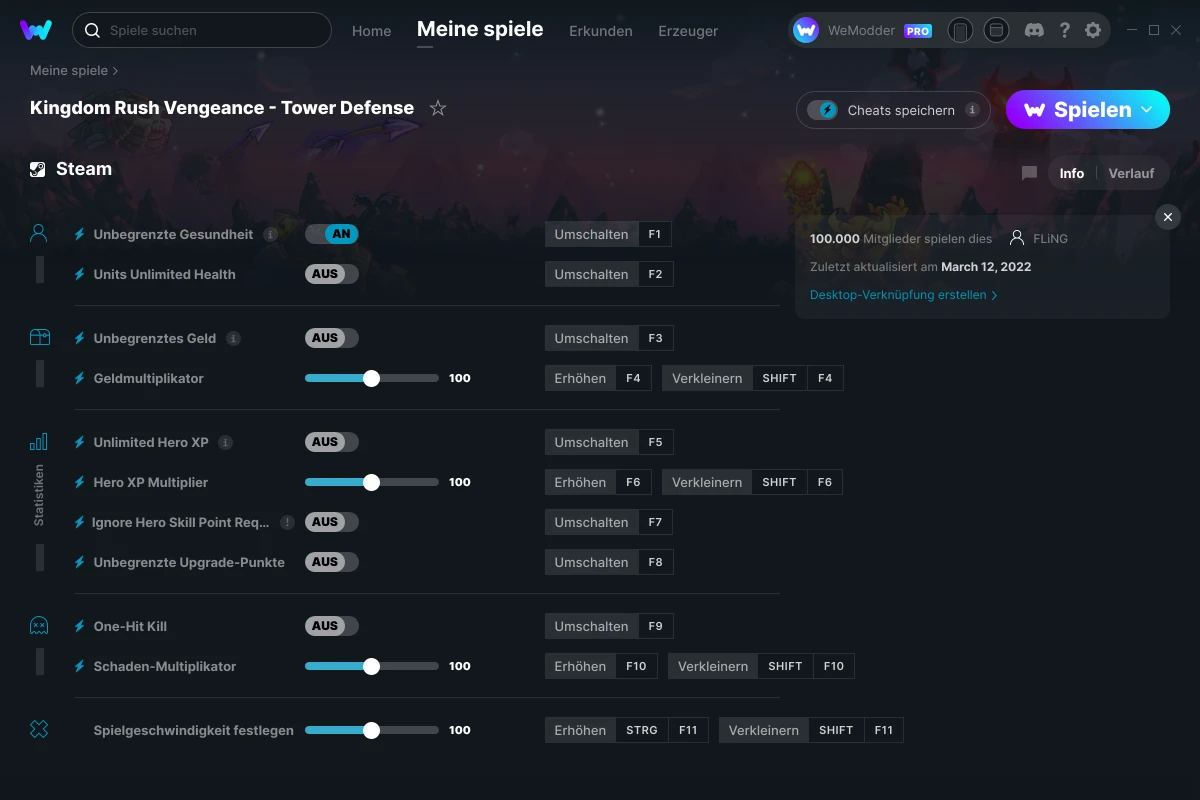The width and height of the screenshot is (1200, 800).
Task: Select the crossed tools category icon
Action: 39,730
